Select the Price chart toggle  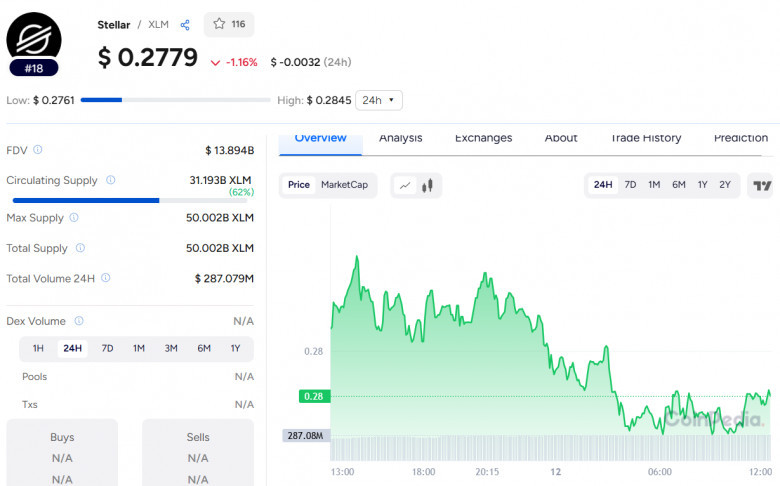[298, 185]
